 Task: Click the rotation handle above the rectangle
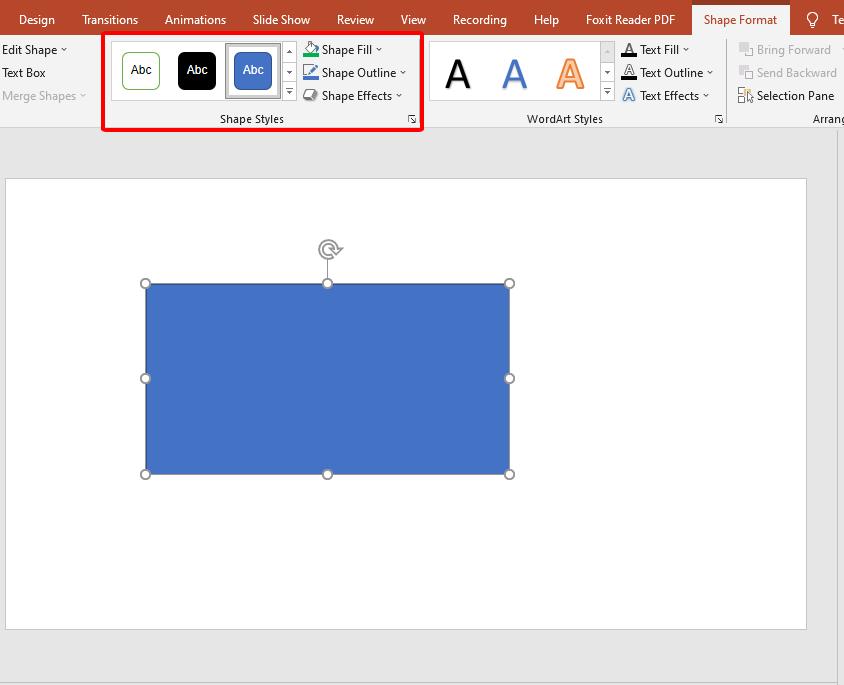[329, 250]
